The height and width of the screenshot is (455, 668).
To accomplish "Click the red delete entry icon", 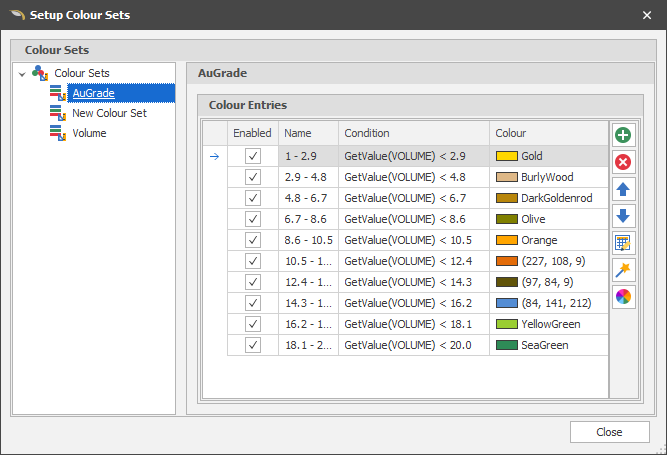I will 623,163.
